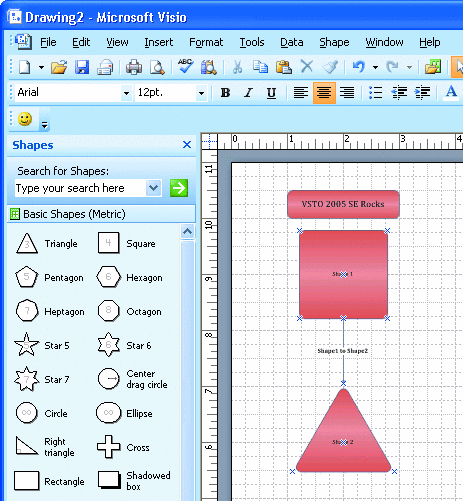Open the File menu

point(48,42)
